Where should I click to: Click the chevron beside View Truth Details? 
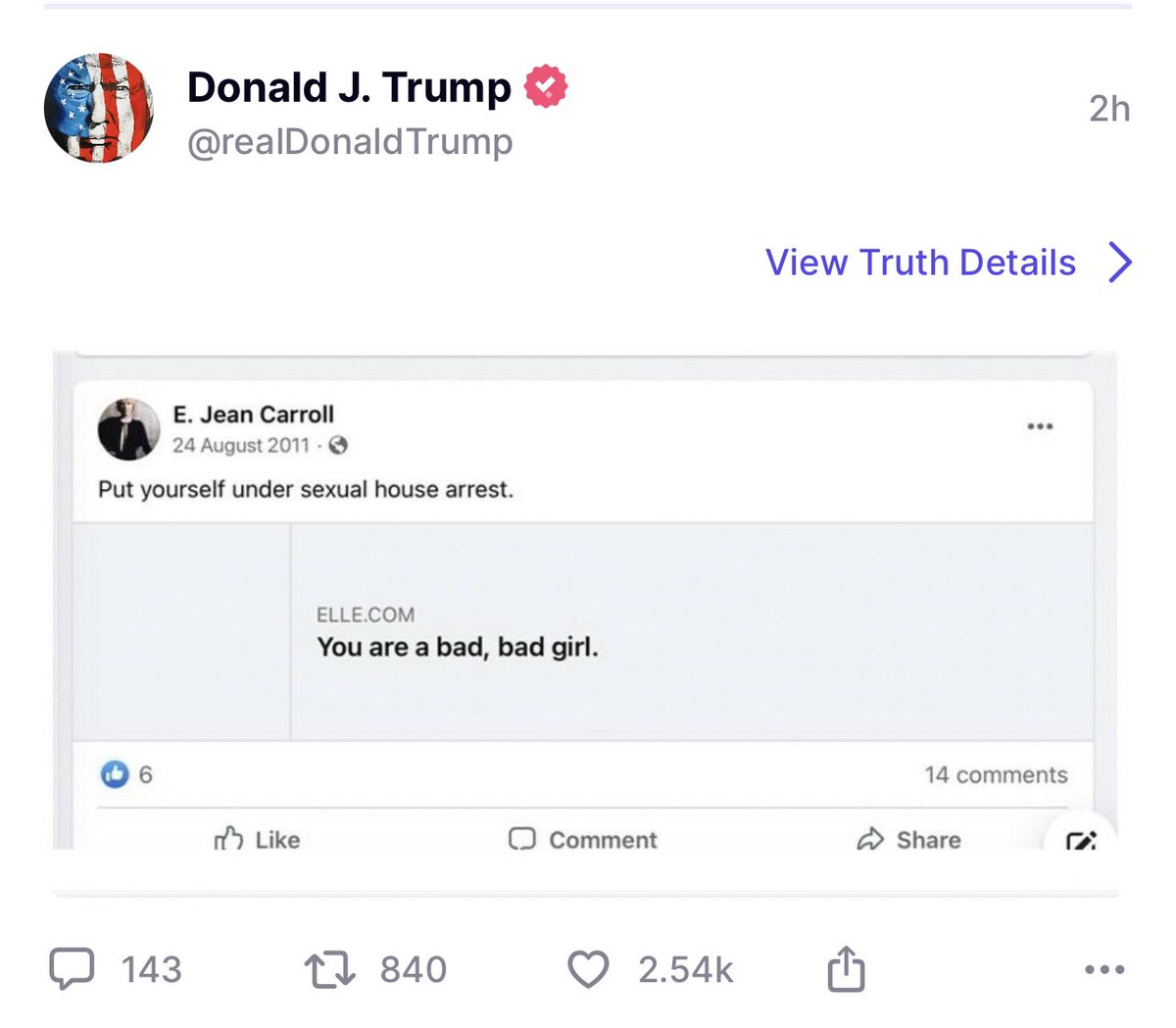coord(1119,263)
